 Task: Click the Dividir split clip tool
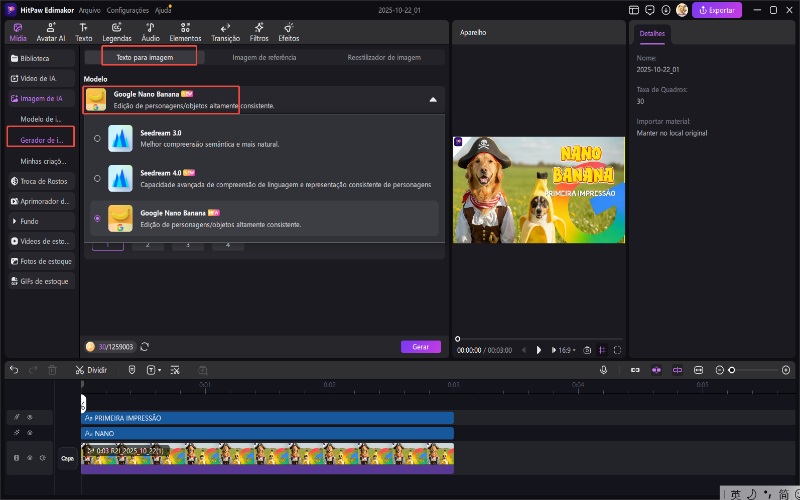tap(91, 370)
